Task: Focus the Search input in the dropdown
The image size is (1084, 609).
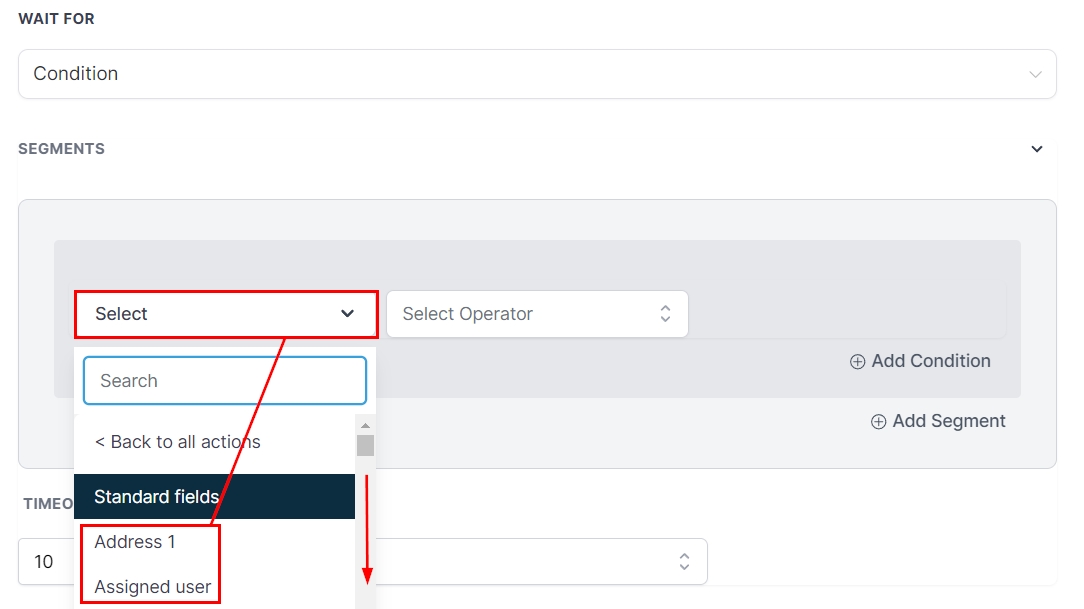Action: point(225,381)
